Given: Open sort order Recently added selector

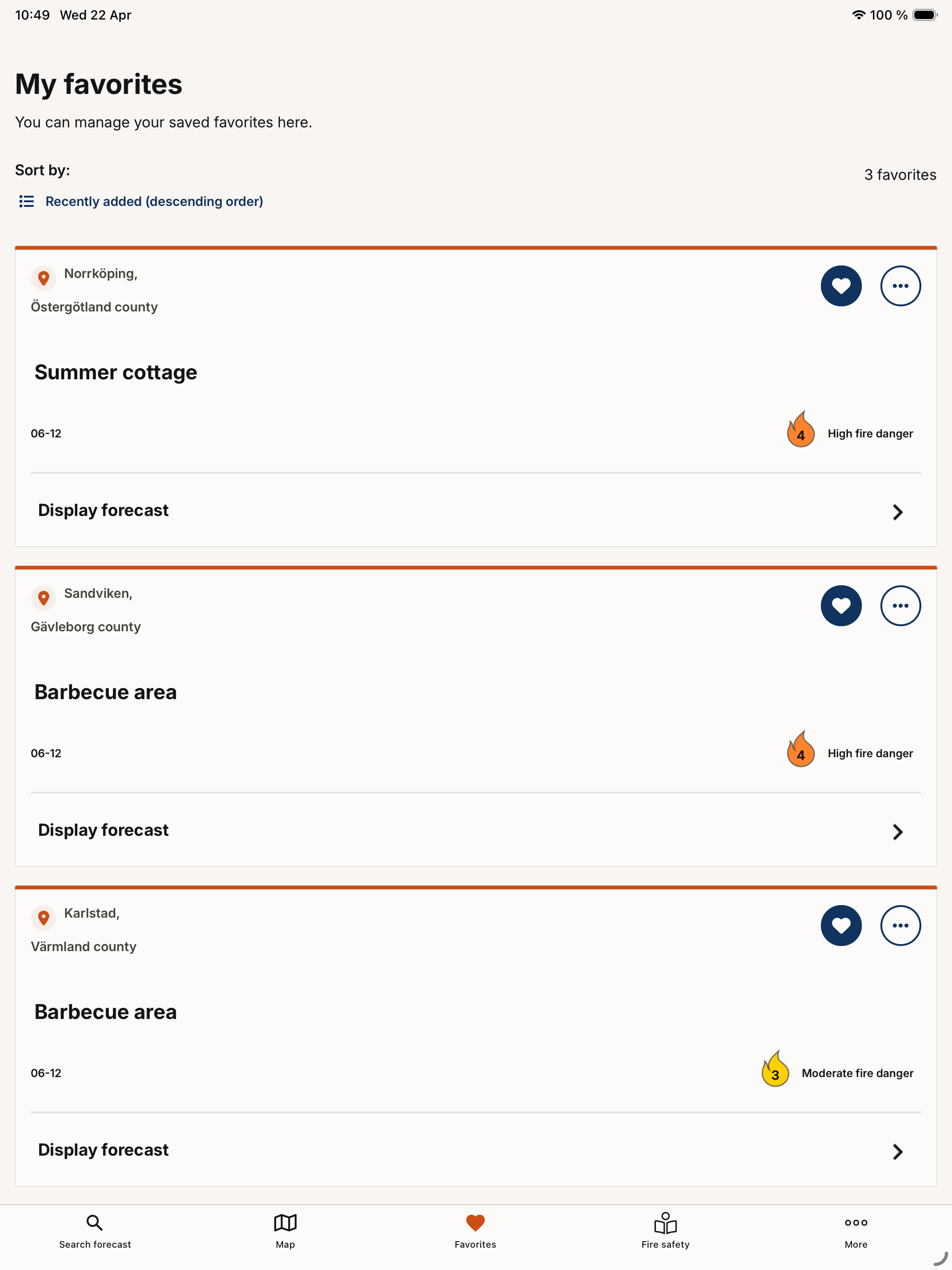Looking at the screenshot, I should click(x=141, y=202).
